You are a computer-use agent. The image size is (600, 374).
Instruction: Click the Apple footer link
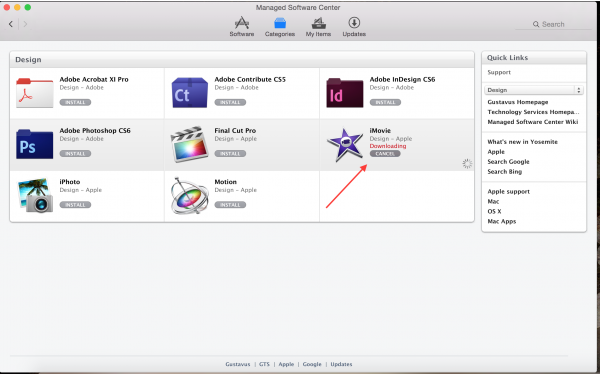click(286, 364)
